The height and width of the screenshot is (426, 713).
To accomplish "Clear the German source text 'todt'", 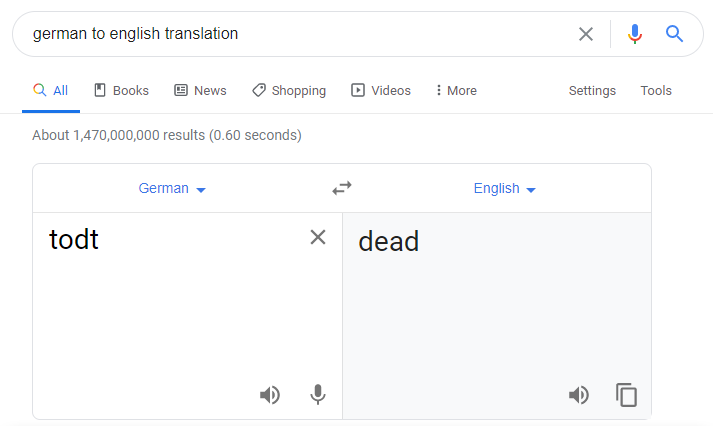I will click(318, 237).
